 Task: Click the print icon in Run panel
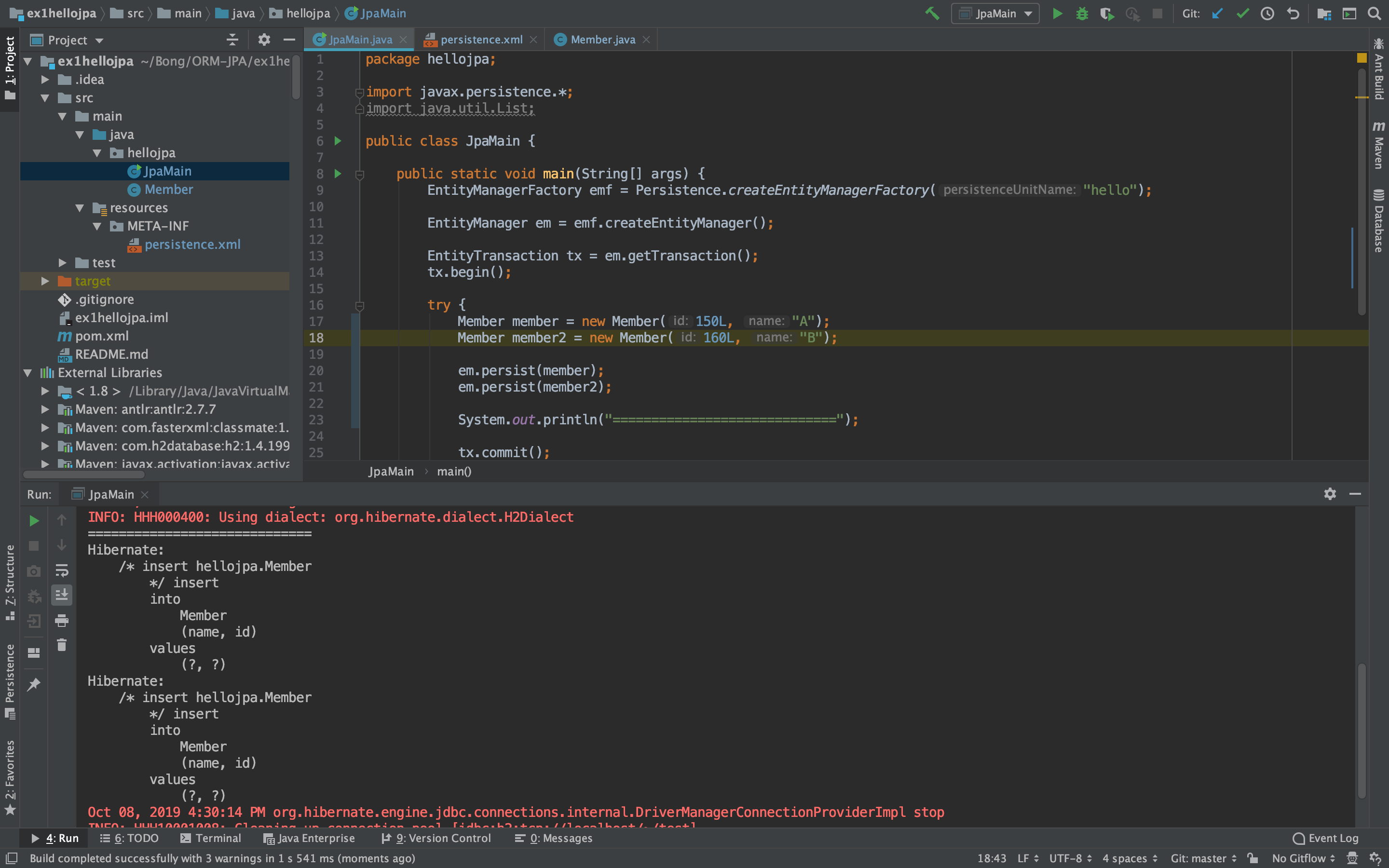coord(61,621)
